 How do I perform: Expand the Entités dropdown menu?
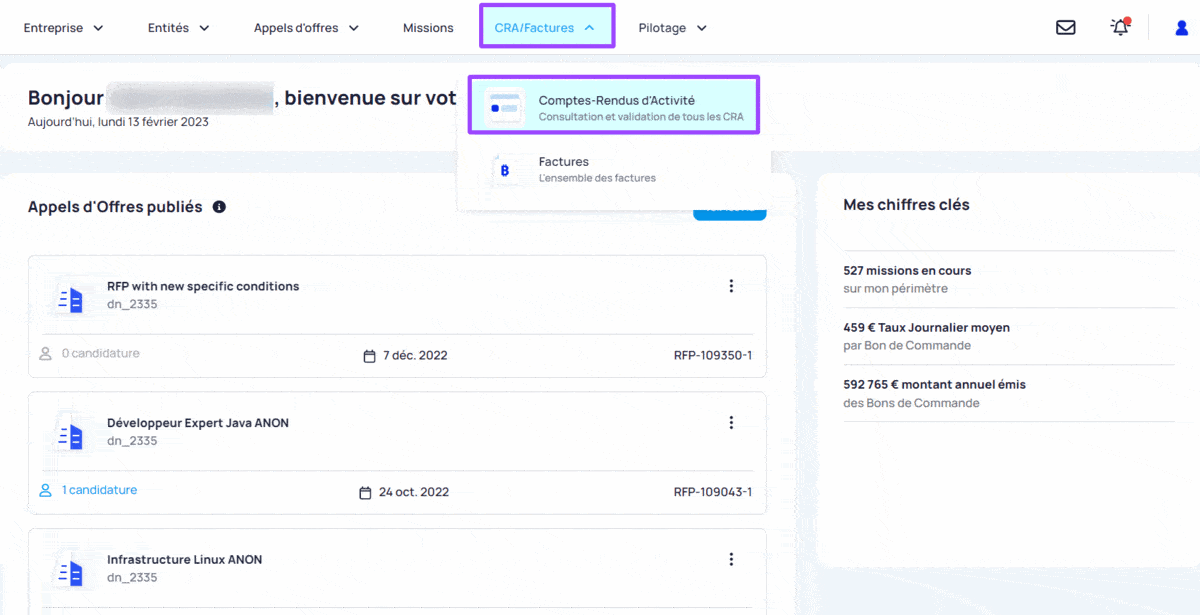click(179, 28)
